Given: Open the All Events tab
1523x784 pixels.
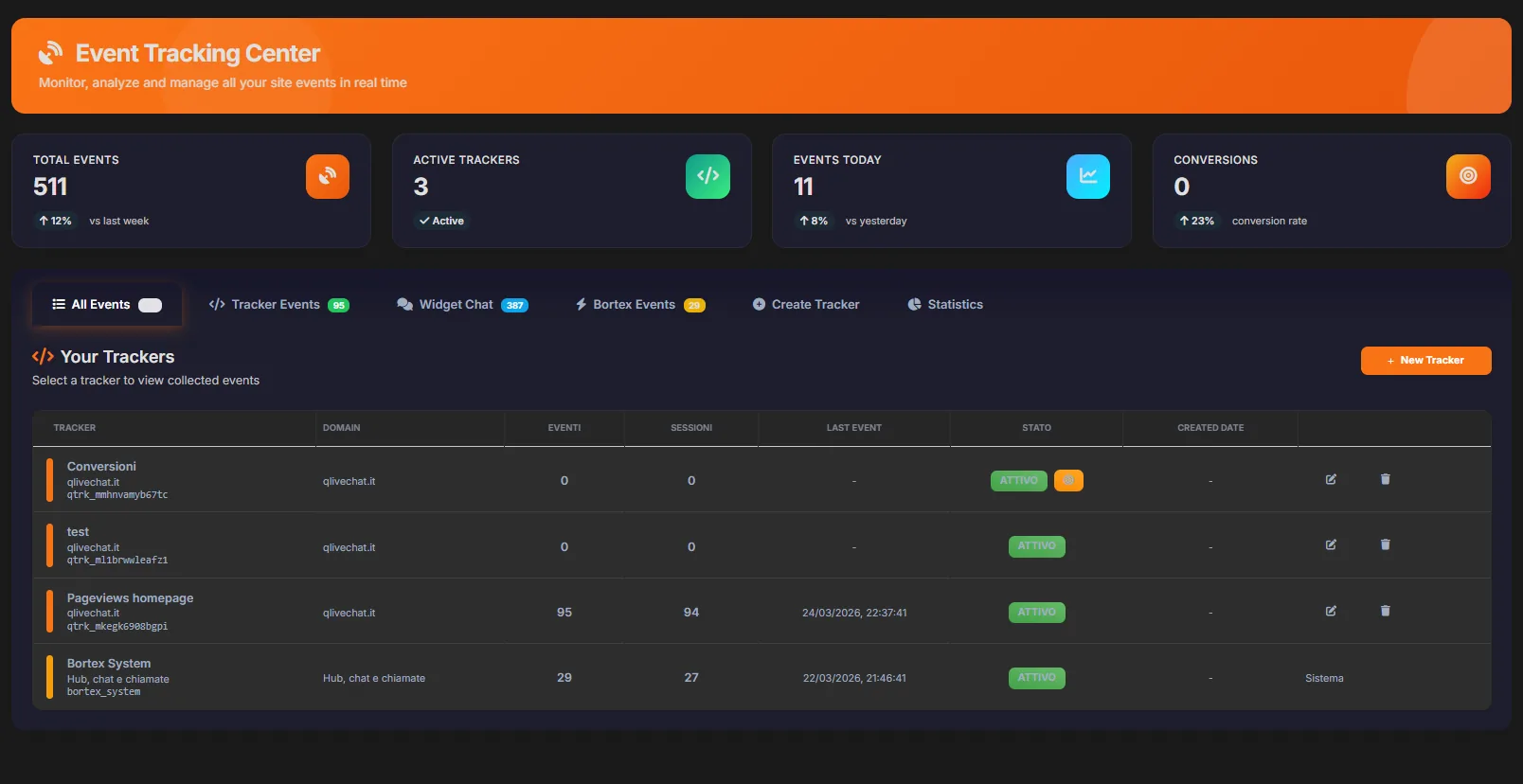Looking at the screenshot, I should (107, 305).
